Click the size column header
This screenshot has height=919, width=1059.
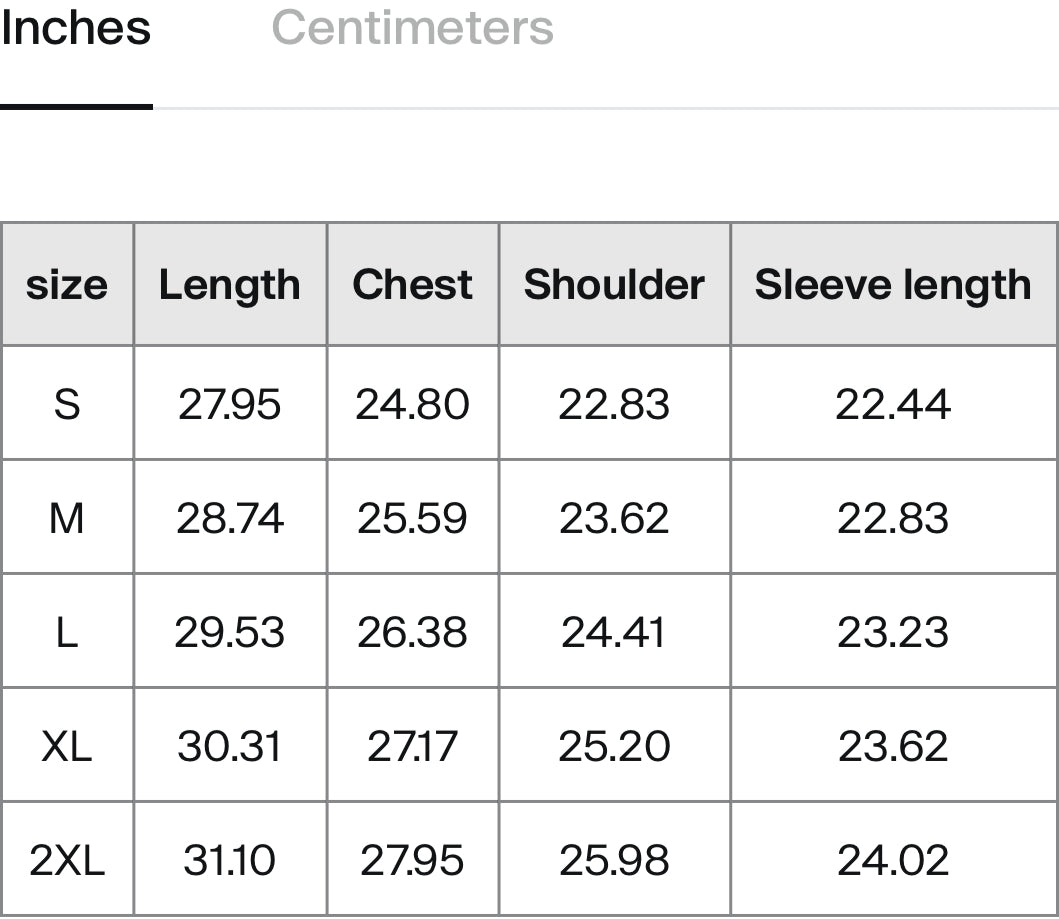[x=67, y=286]
